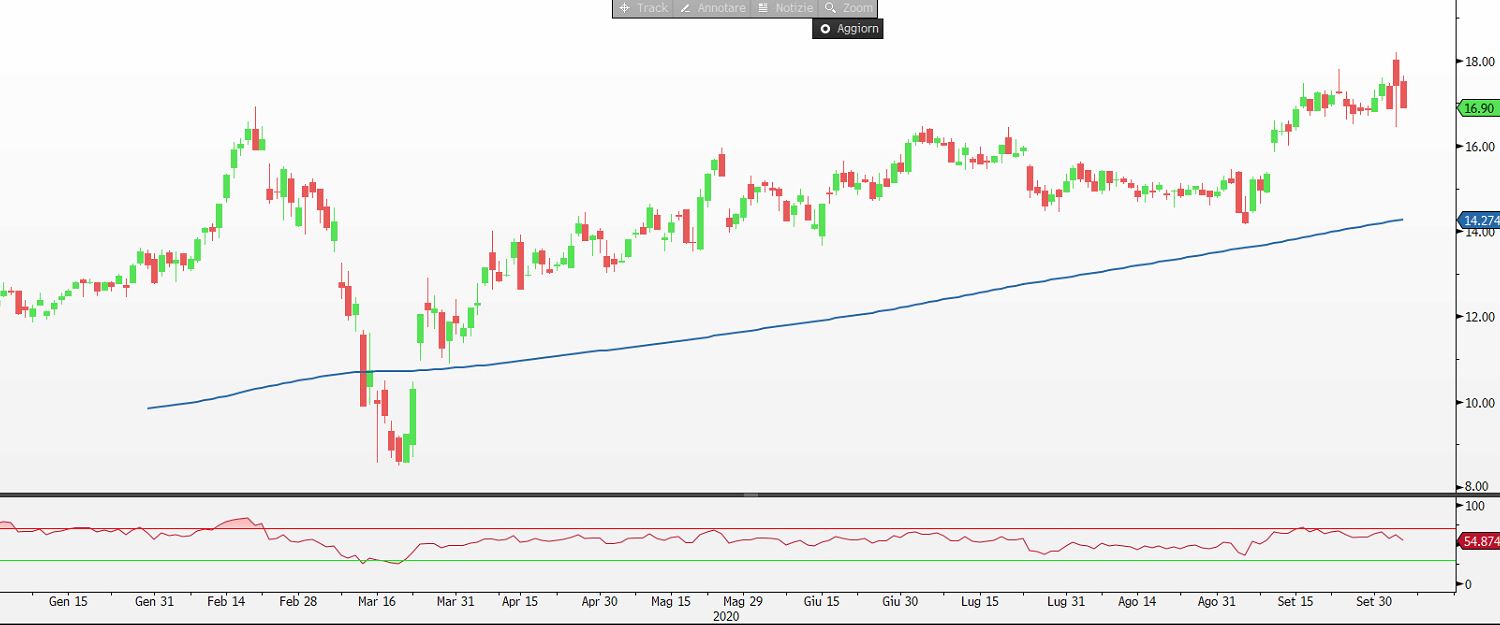
Task: Select the Zoom magnifier tool
Action: (x=848, y=8)
